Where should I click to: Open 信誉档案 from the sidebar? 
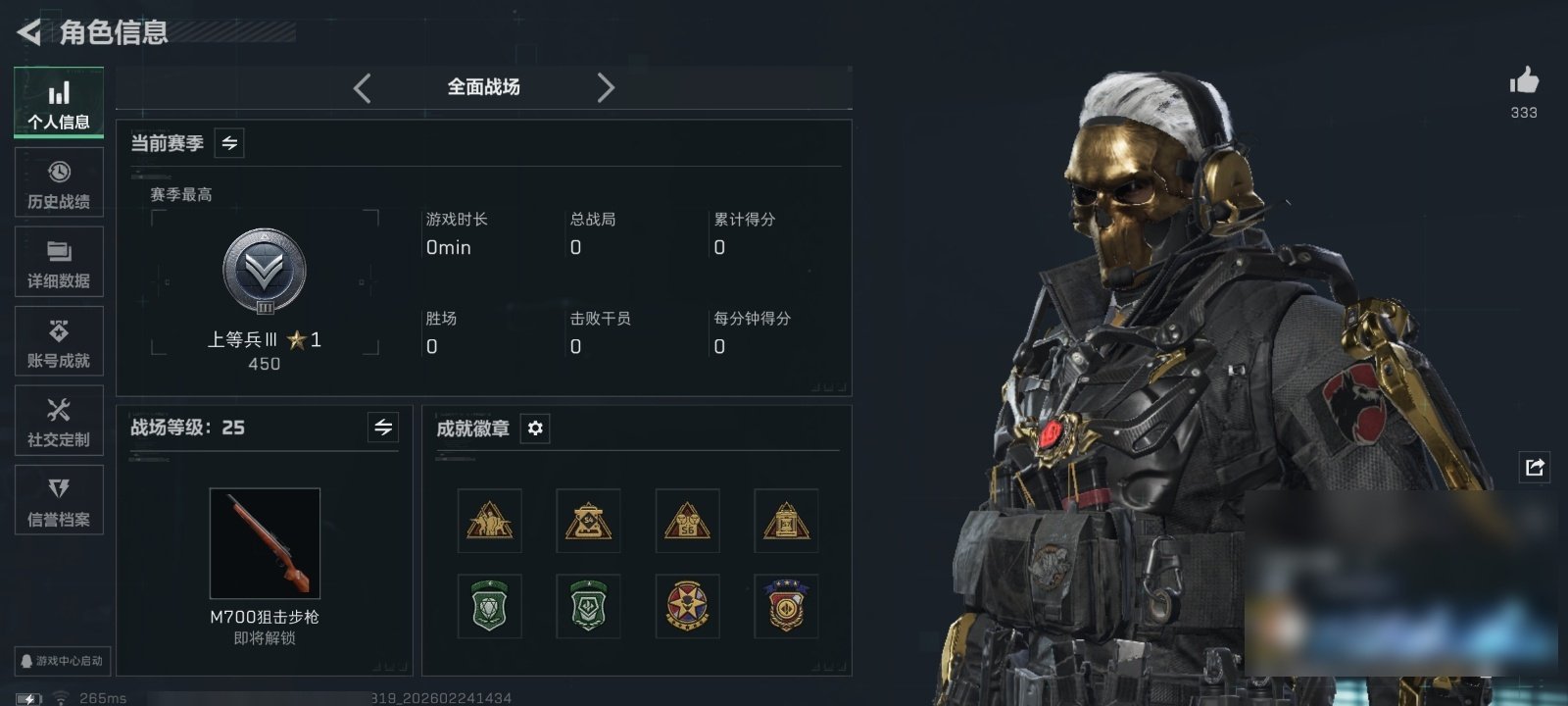[x=59, y=500]
